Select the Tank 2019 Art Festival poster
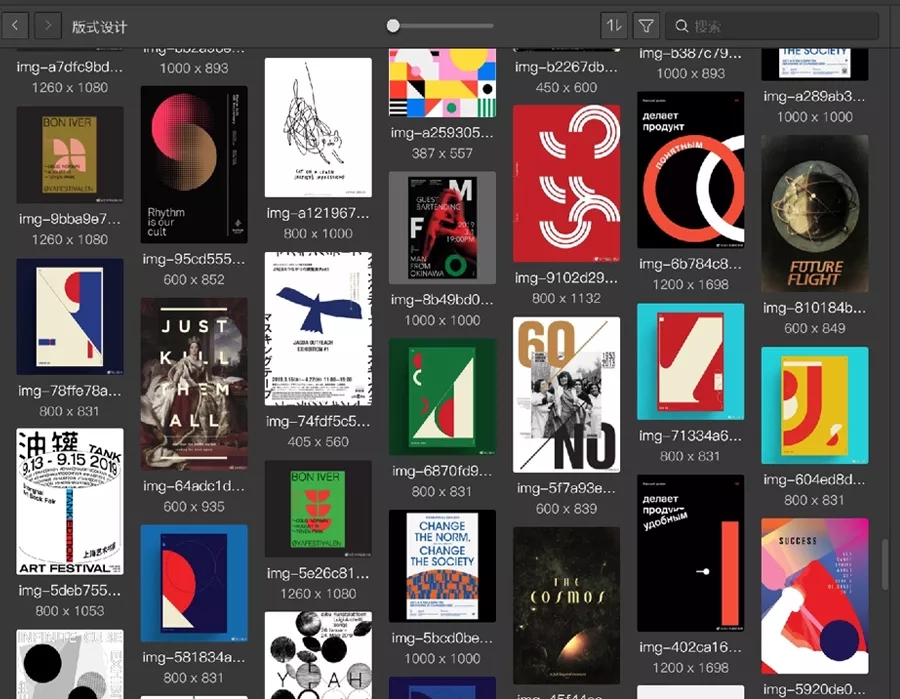Image resolution: width=900 pixels, height=699 pixels. tap(70, 501)
